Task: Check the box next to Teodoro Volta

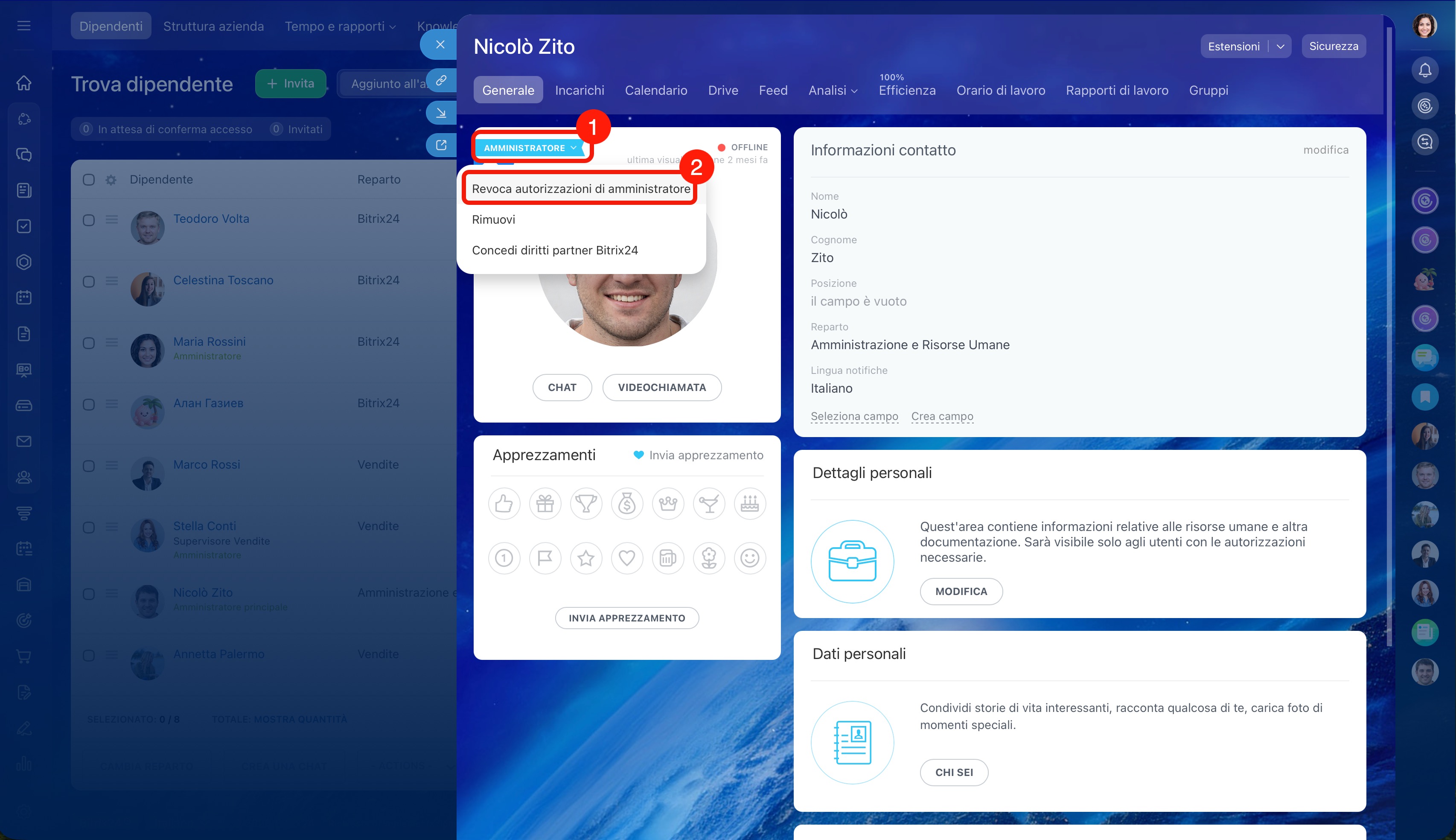Action: click(x=89, y=220)
